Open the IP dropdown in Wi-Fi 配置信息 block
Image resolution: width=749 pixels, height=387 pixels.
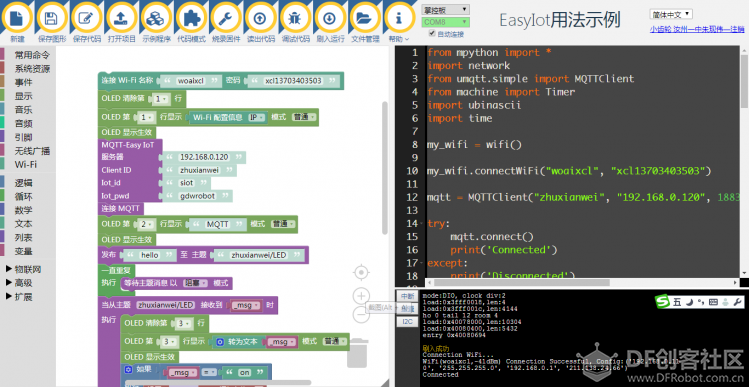(257, 118)
